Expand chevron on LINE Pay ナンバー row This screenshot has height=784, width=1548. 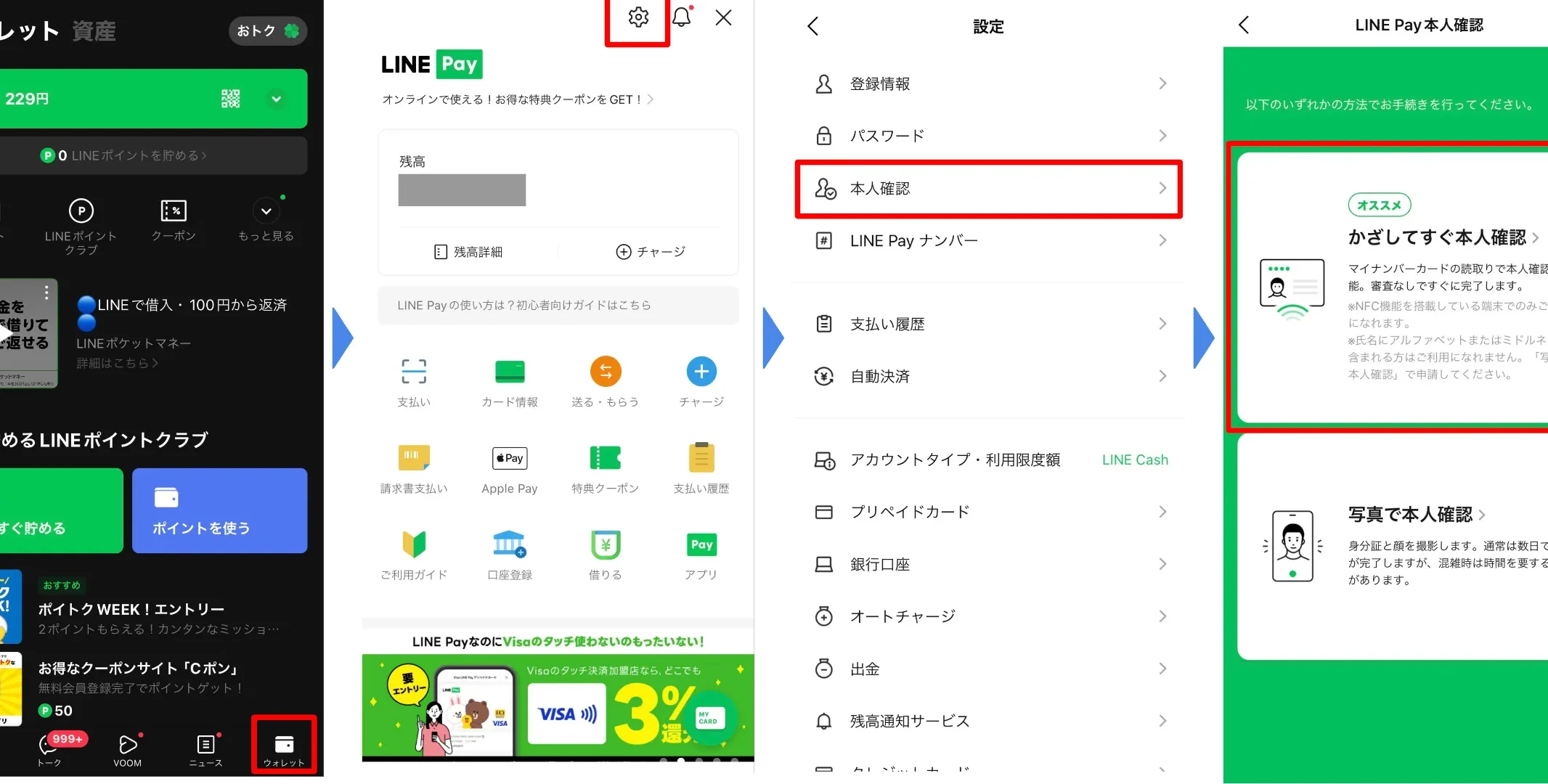tap(1163, 240)
